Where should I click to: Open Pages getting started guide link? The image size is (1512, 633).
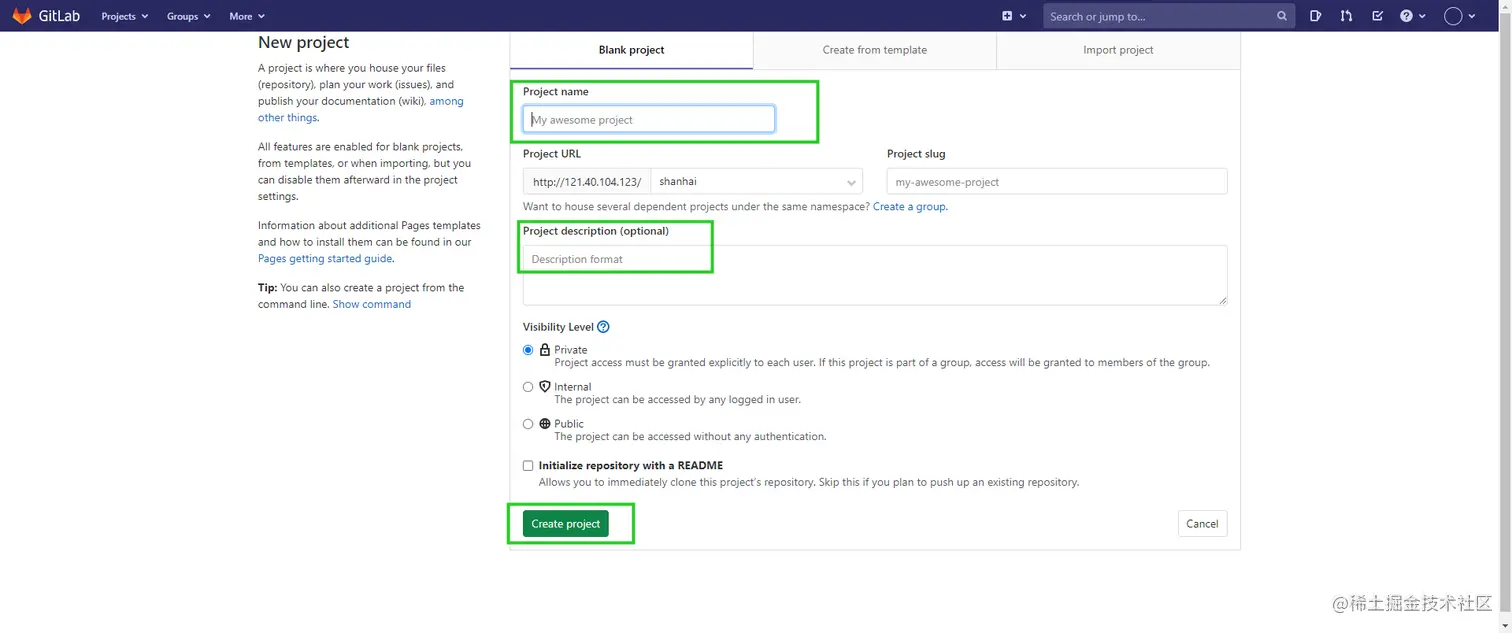tap(324, 259)
